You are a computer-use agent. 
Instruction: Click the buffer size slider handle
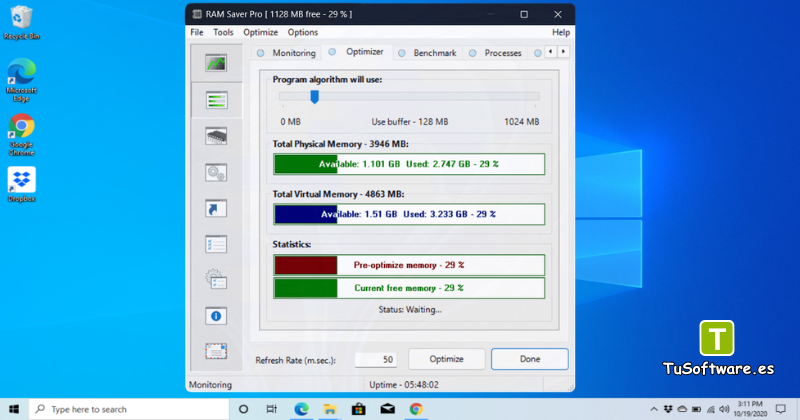tap(315, 96)
